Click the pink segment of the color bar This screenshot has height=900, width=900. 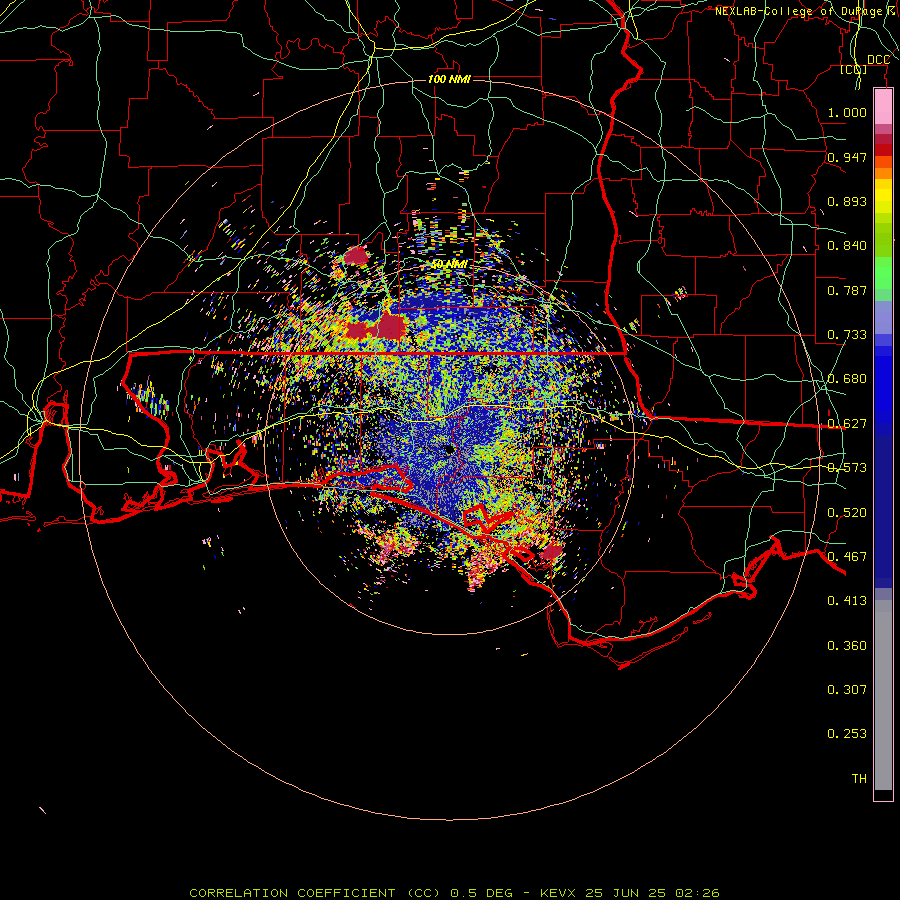coord(883,107)
